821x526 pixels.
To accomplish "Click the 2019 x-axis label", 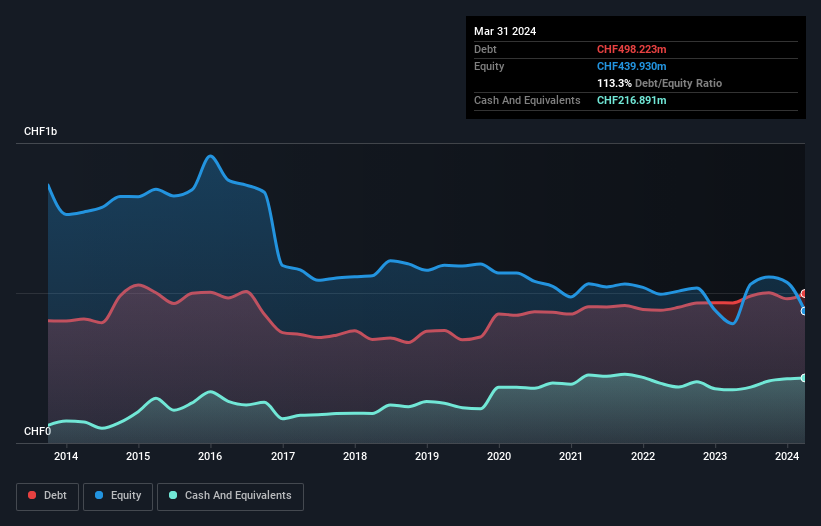I will [427, 456].
